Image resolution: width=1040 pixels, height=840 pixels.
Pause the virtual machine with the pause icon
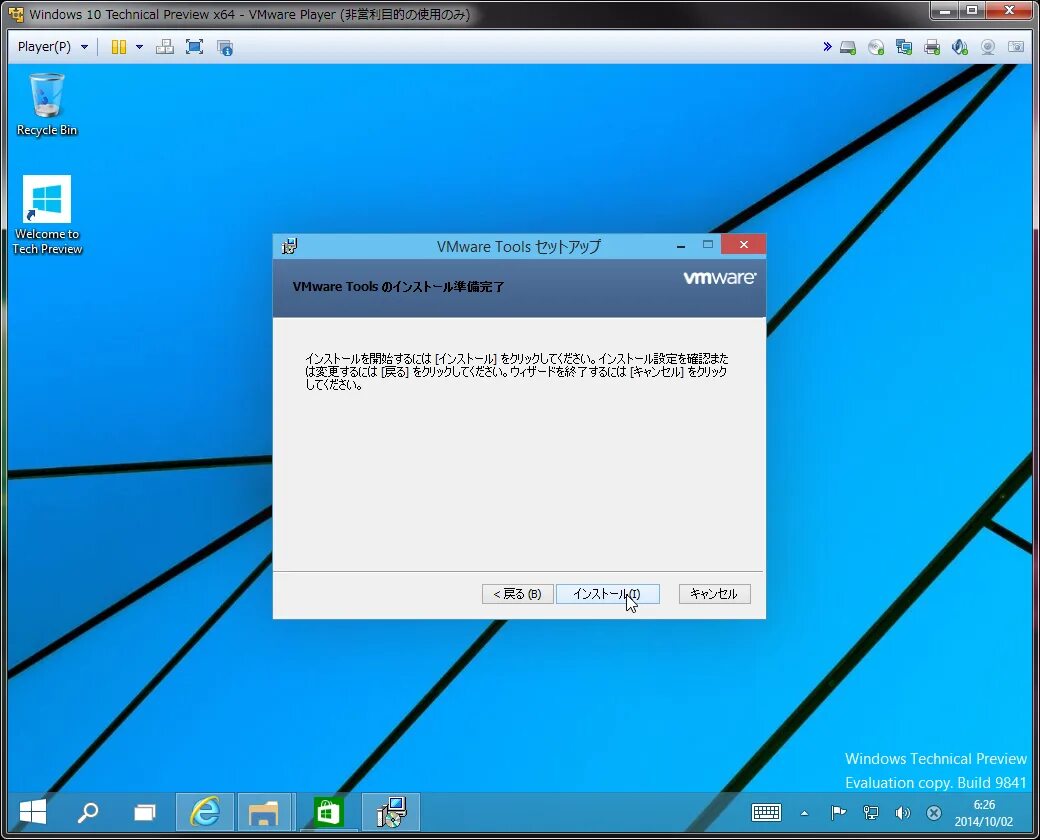tap(119, 47)
